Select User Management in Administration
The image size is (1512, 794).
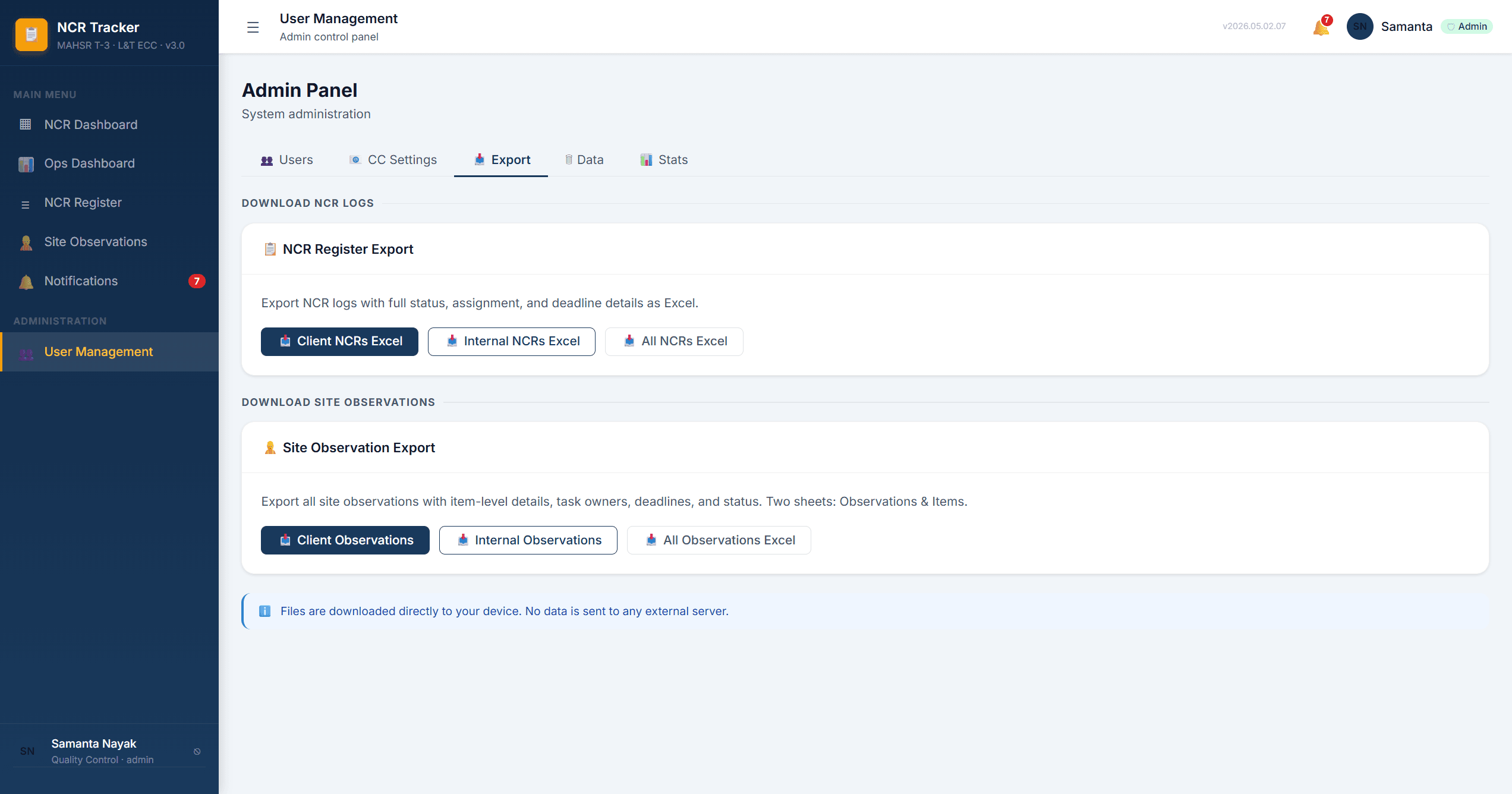pos(109,352)
